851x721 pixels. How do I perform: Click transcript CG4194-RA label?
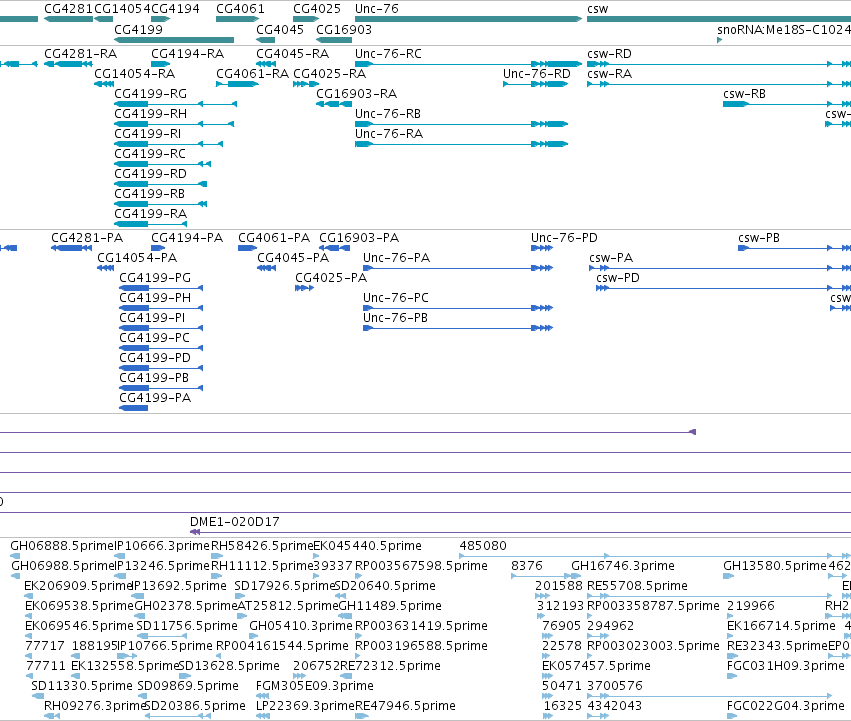pos(187,54)
